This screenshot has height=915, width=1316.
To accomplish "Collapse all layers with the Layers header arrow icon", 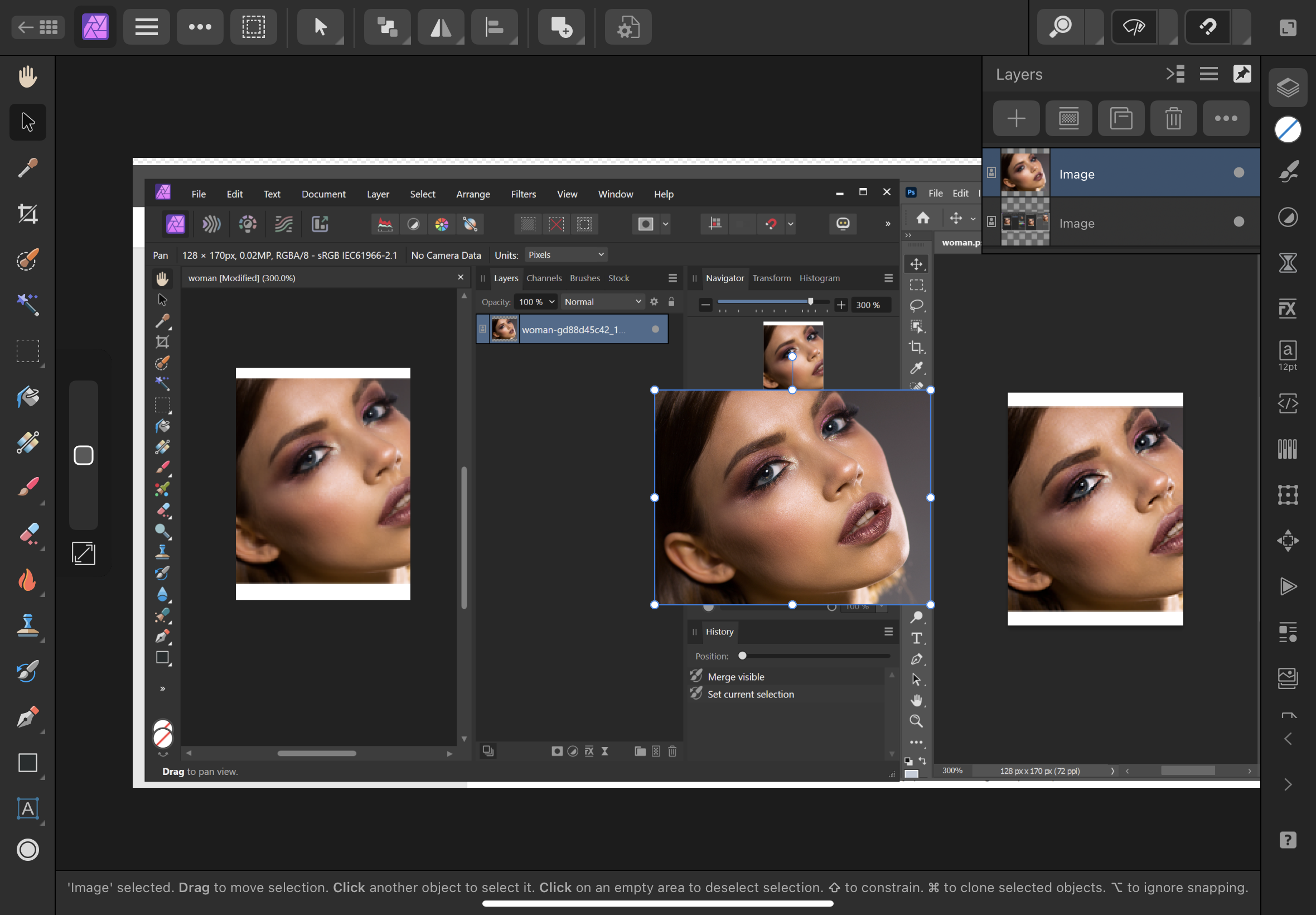I will [x=1175, y=74].
